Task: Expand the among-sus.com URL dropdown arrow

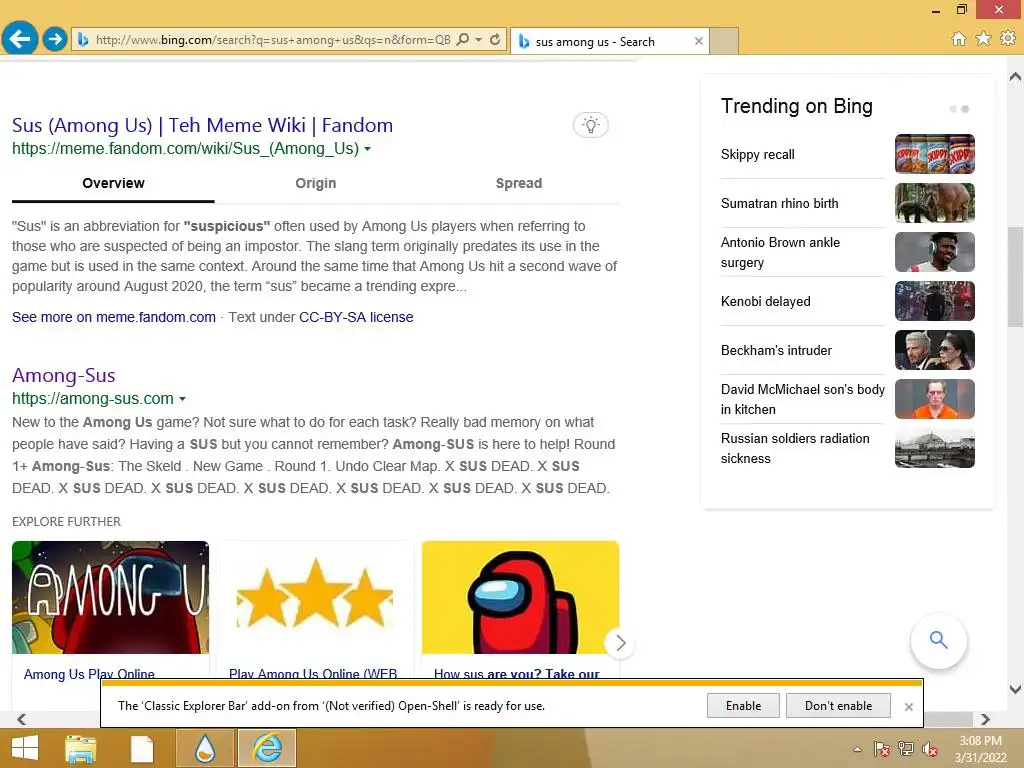Action: pyautogui.click(x=182, y=399)
